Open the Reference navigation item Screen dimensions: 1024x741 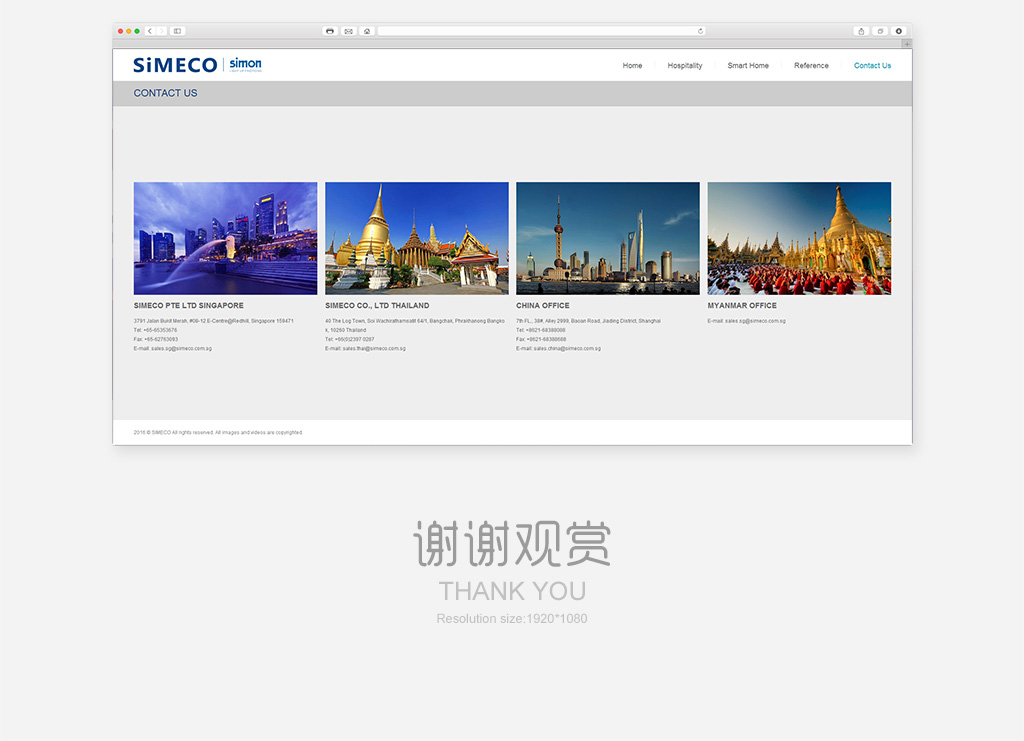(x=811, y=66)
